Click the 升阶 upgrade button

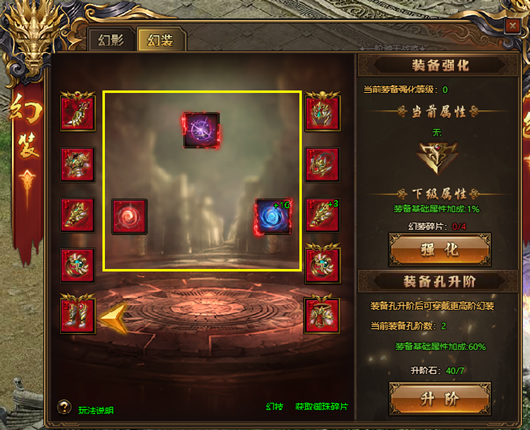(x=440, y=399)
